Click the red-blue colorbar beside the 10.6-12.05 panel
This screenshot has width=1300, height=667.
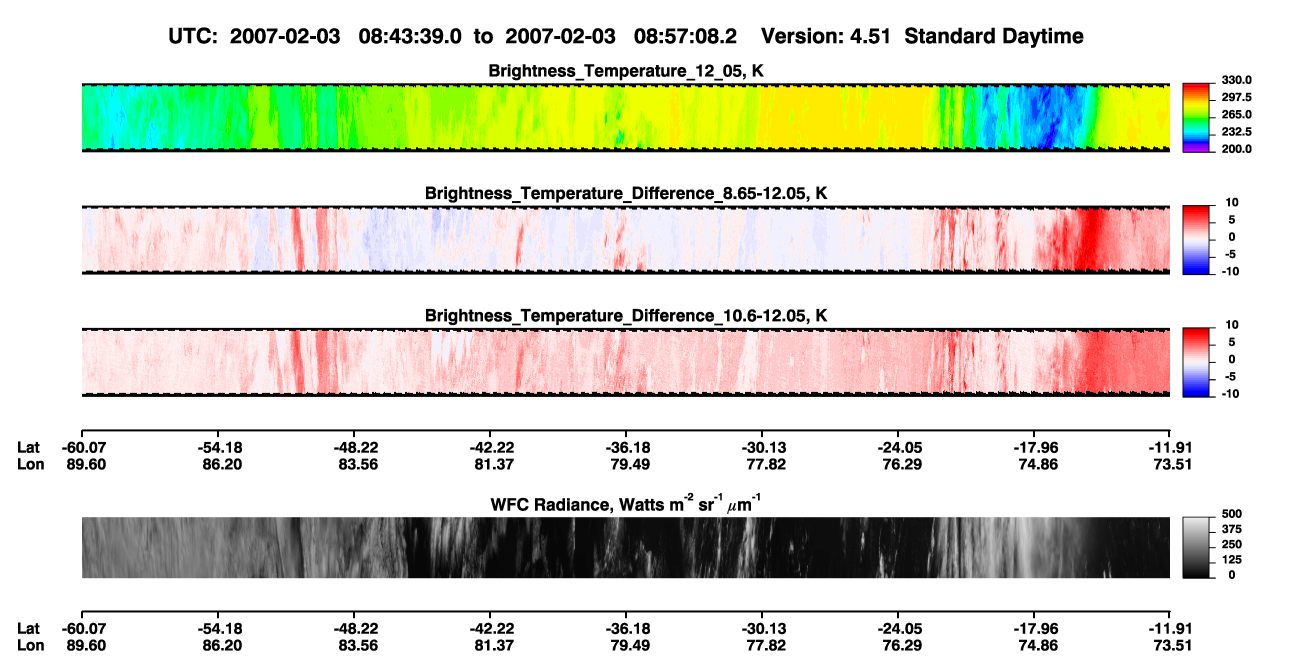pyautogui.click(x=1197, y=362)
